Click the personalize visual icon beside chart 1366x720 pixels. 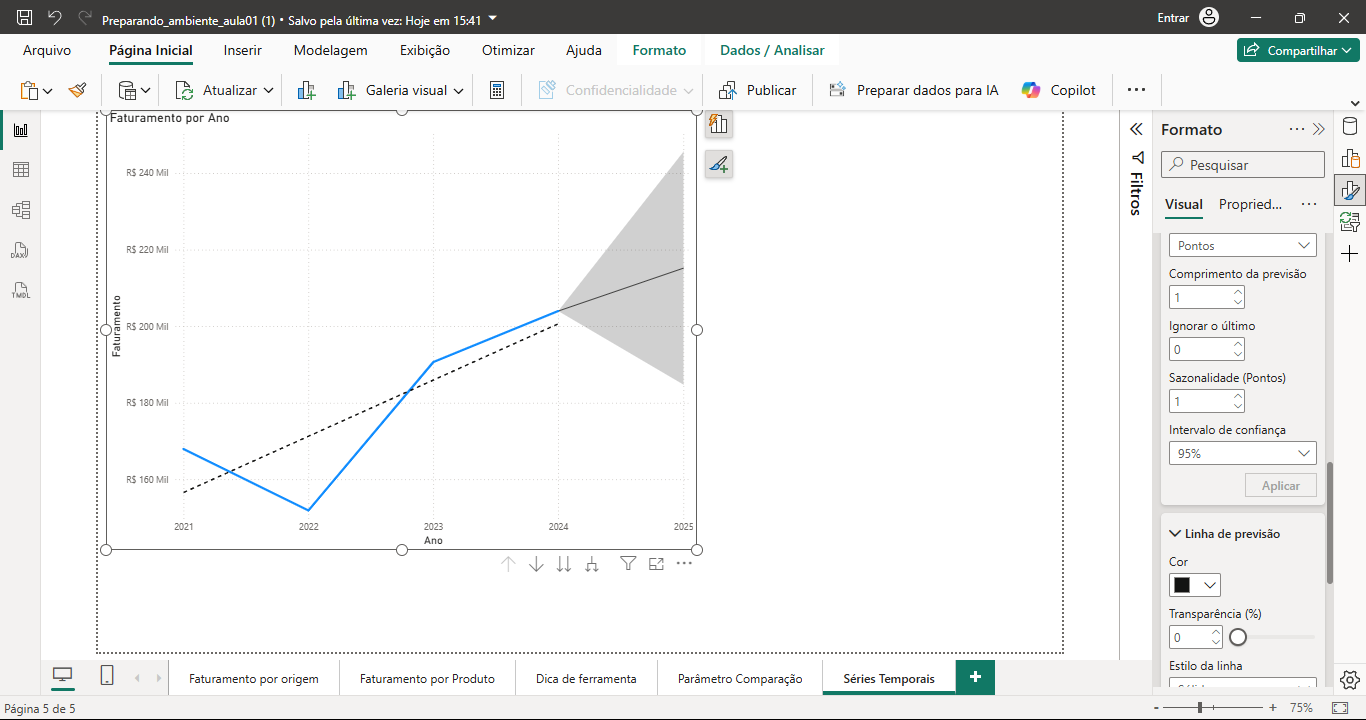click(x=718, y=124)
